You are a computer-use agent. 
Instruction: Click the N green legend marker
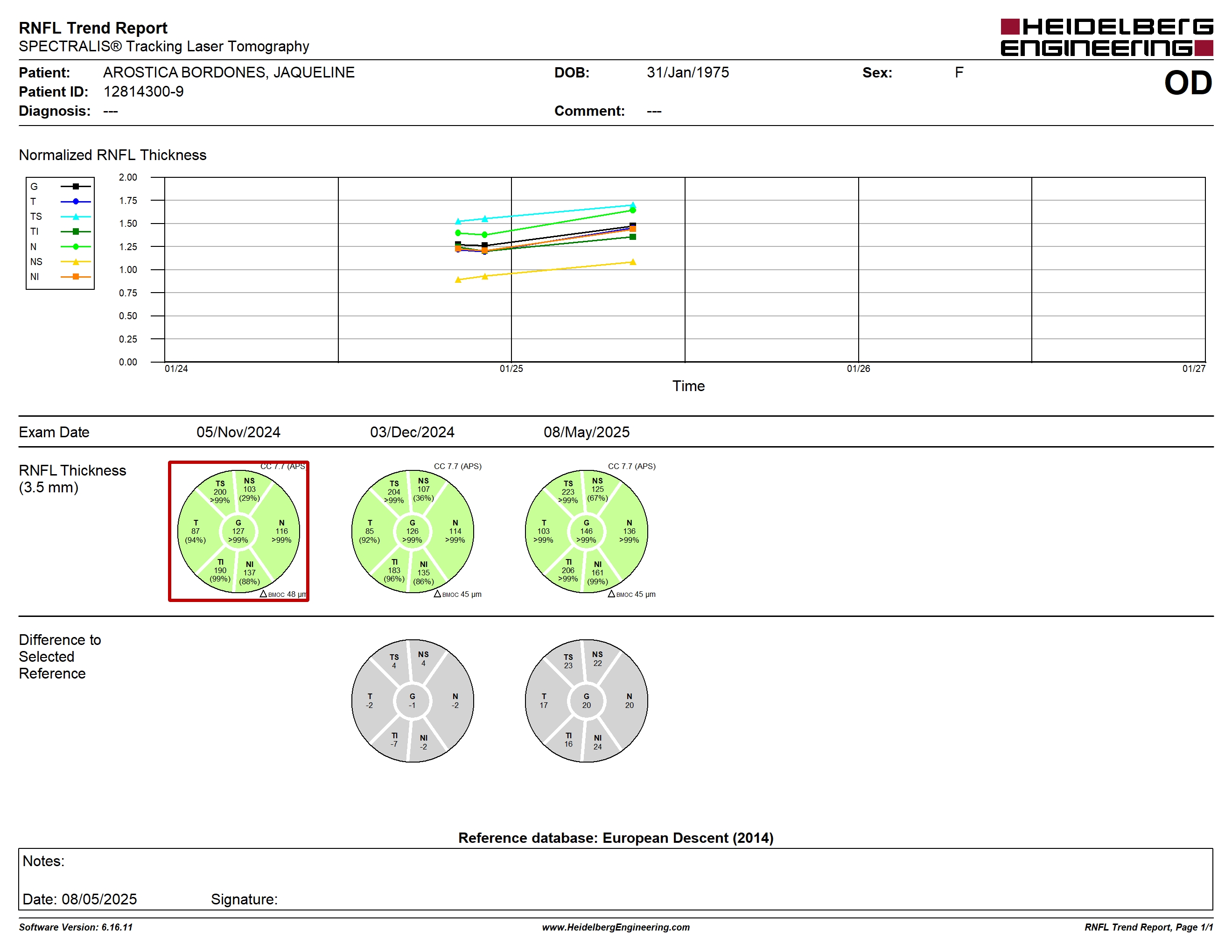coord(76,246)
